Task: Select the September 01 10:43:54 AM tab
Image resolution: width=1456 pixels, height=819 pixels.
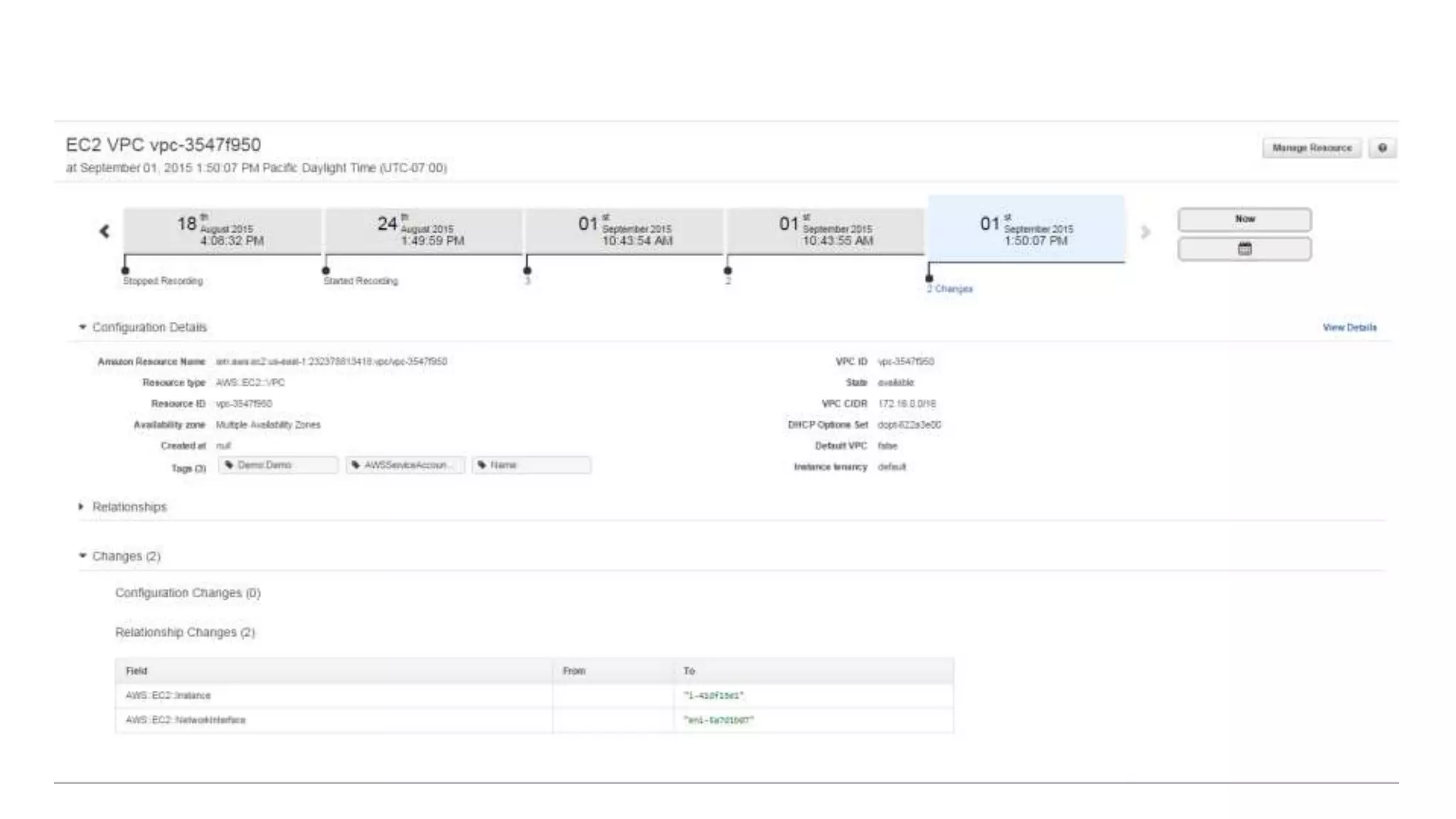Action: (624, 231)
